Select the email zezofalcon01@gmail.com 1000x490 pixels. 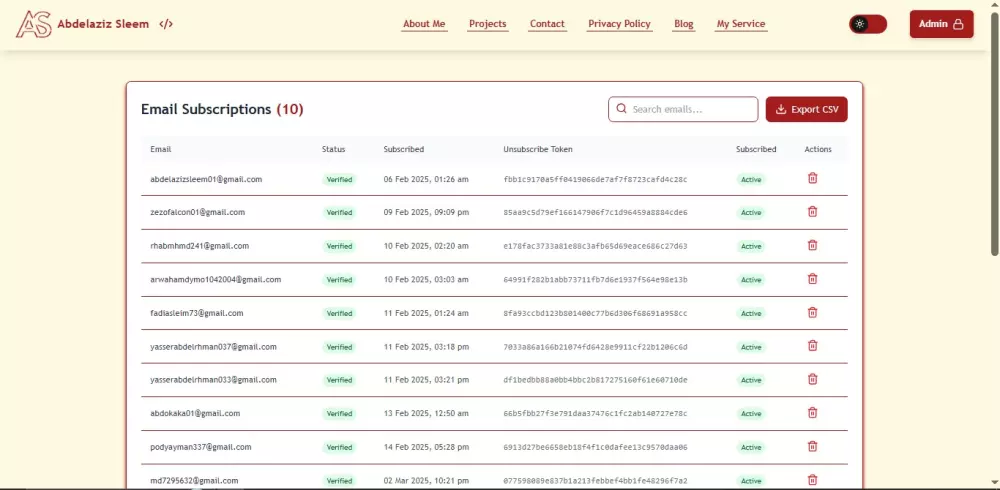point(198,212)
